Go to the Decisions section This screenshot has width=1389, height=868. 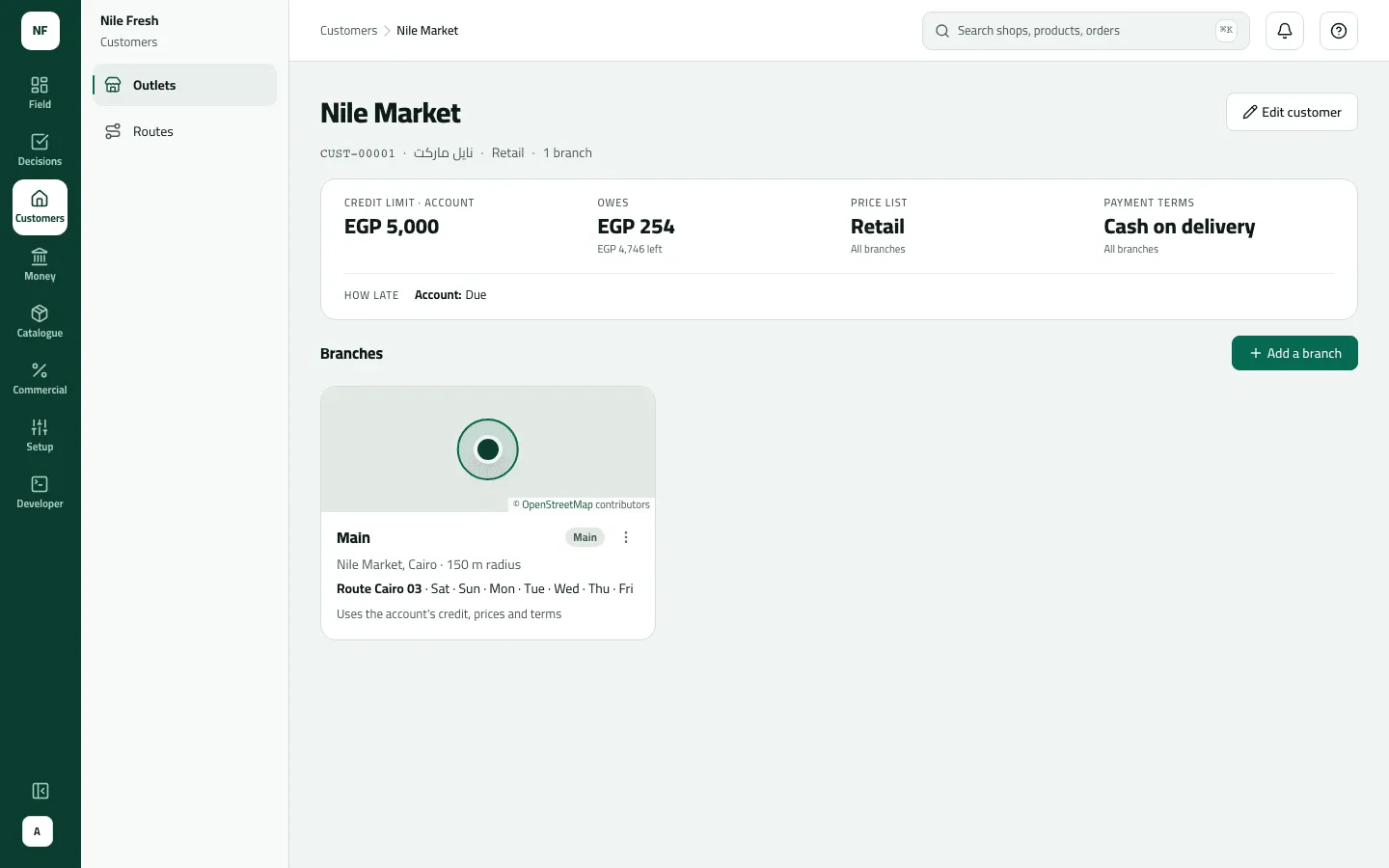click(x=40, y=150)
